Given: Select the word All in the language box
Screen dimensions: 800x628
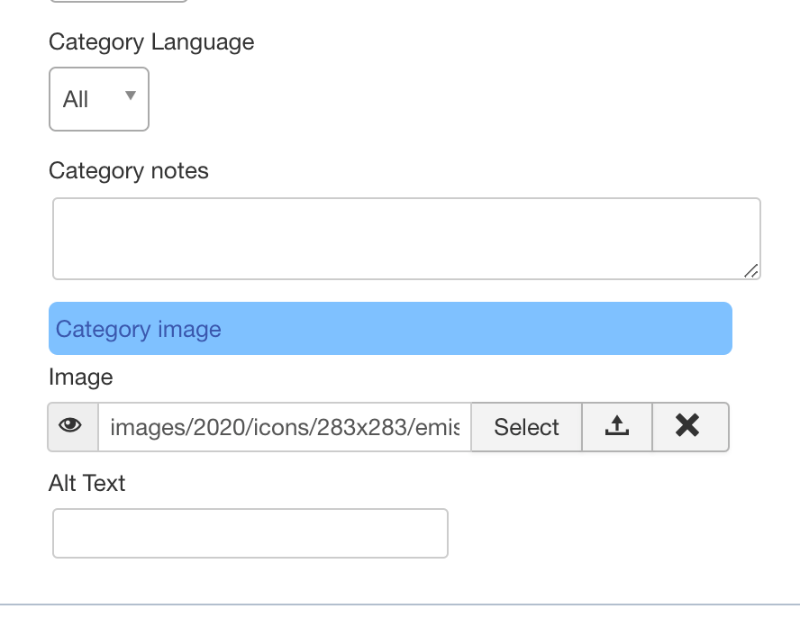Looking at the screenshot, I should [76, 99].
